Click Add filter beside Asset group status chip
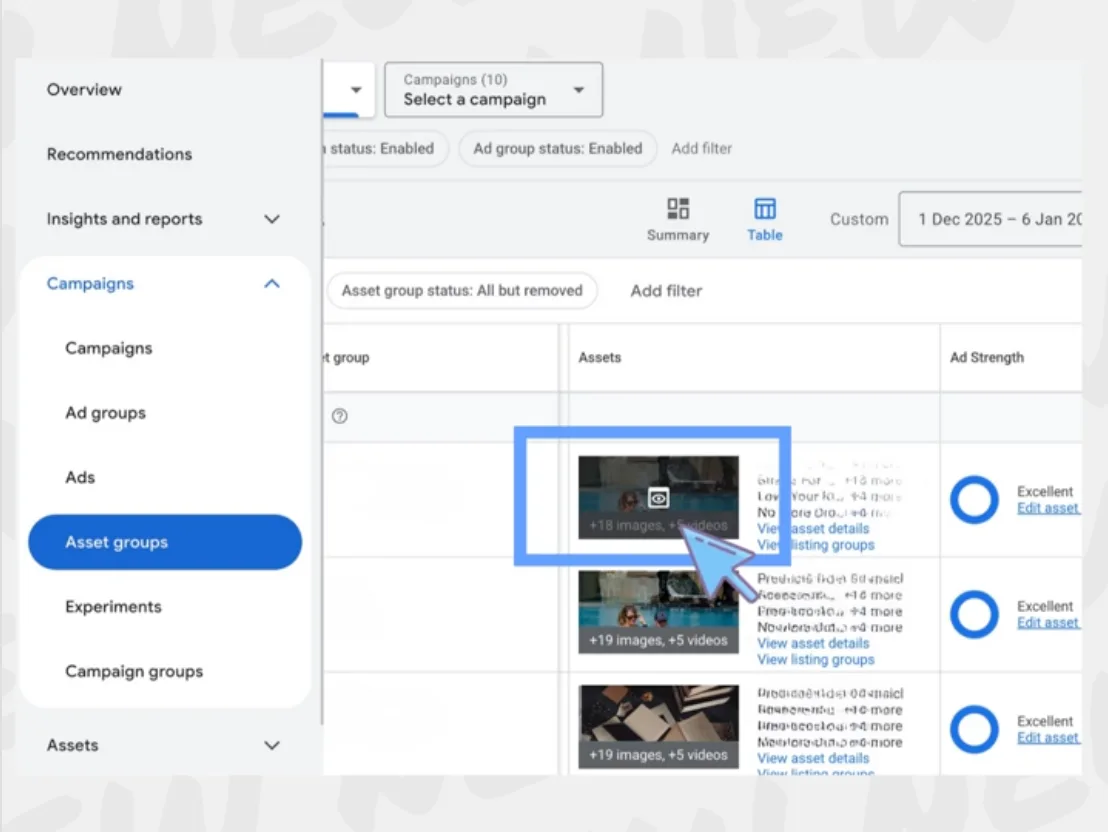Viewport: 1108px width, 832px height. 666,291
